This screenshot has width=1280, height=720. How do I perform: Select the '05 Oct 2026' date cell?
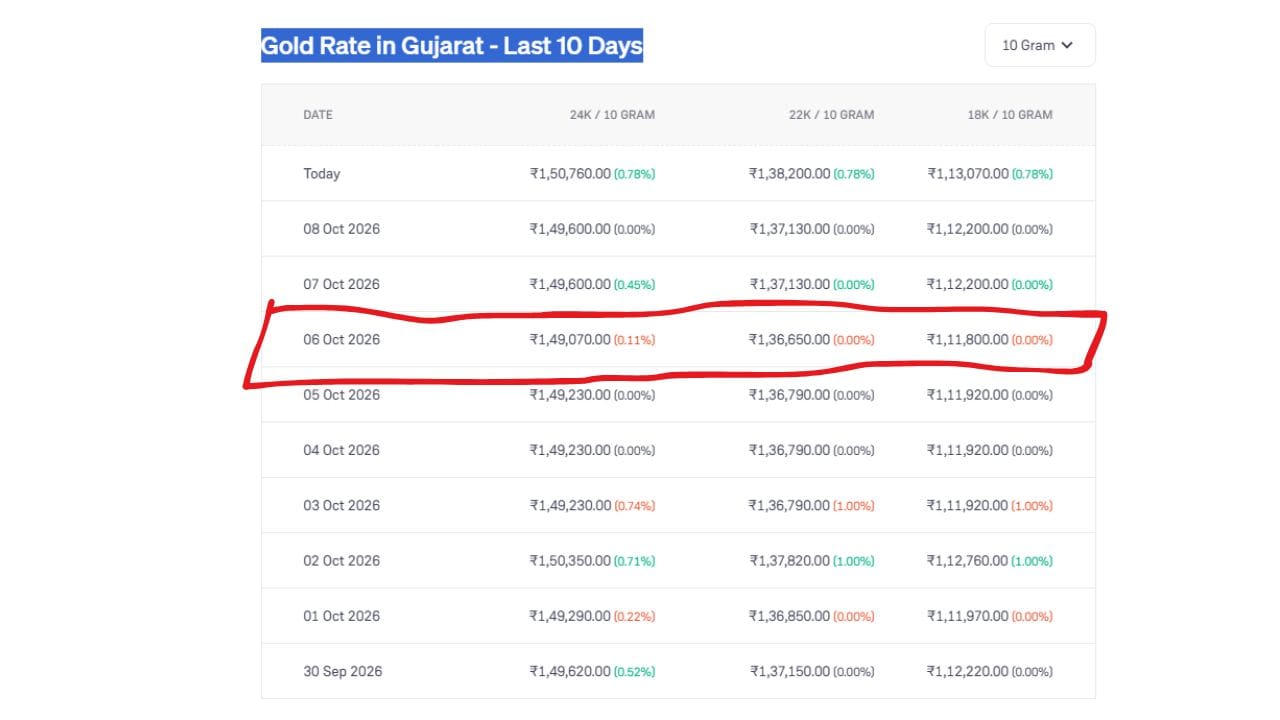pyautogui.click(x=342, y=395)
